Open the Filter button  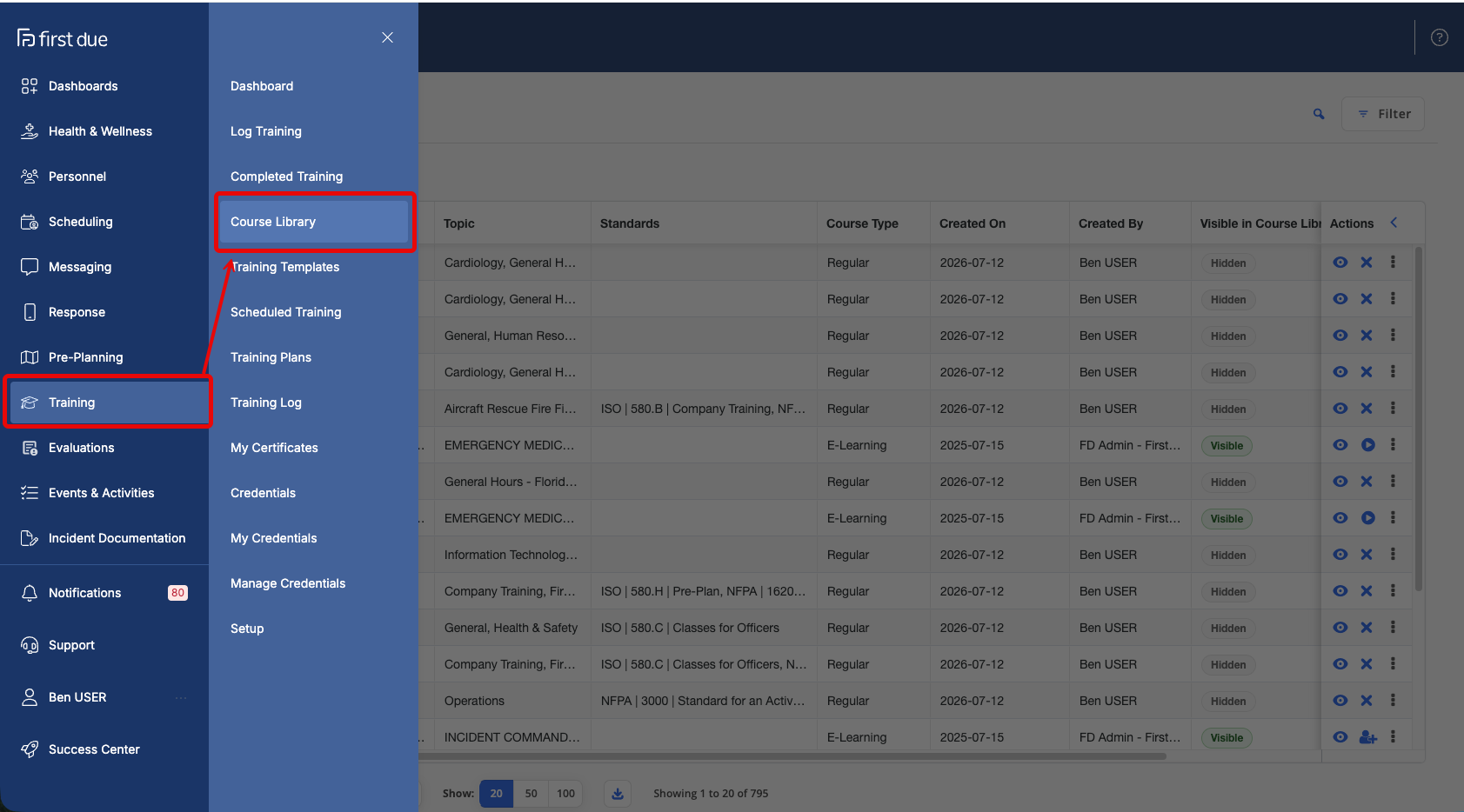click(1383, 114)
